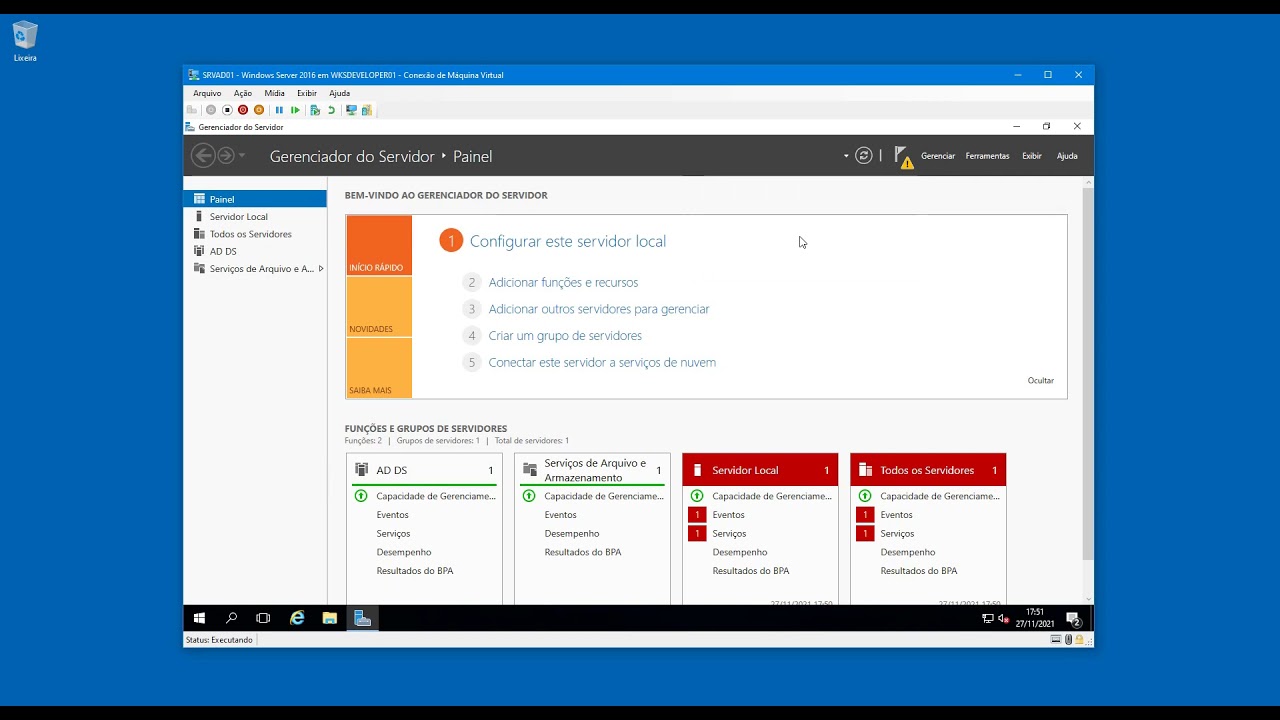Click Resultados do BPA in AD DS tile

[415, 571]
